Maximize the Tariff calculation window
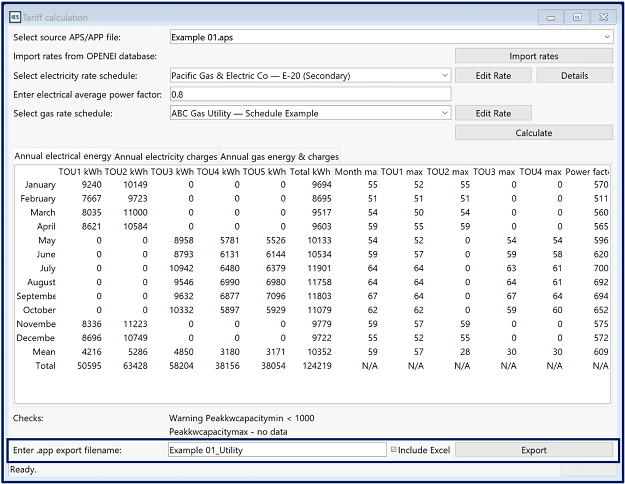Image resolution: width=625 pixels, height=484 pixels. (x=576, y=17)
